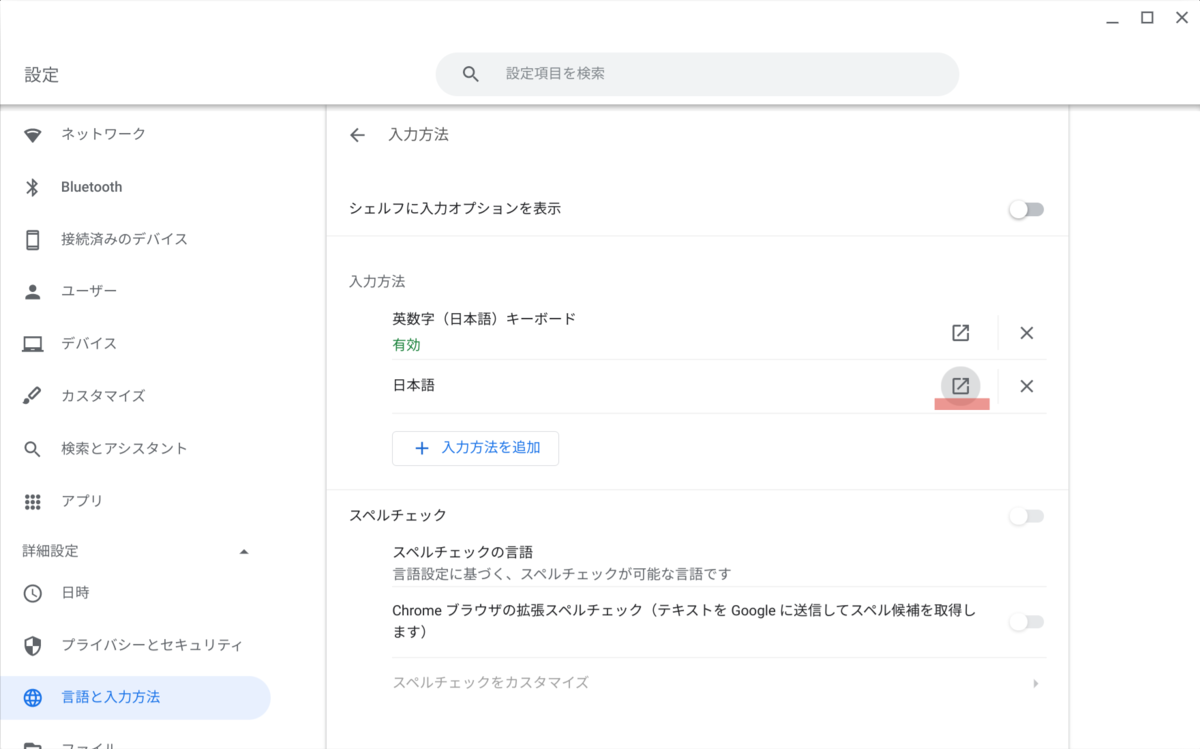The height and width of the screenshot is (749, 1200).
Task: Click the アプリ grid icon
Action: pyautogui.click(x=33, y=501)
